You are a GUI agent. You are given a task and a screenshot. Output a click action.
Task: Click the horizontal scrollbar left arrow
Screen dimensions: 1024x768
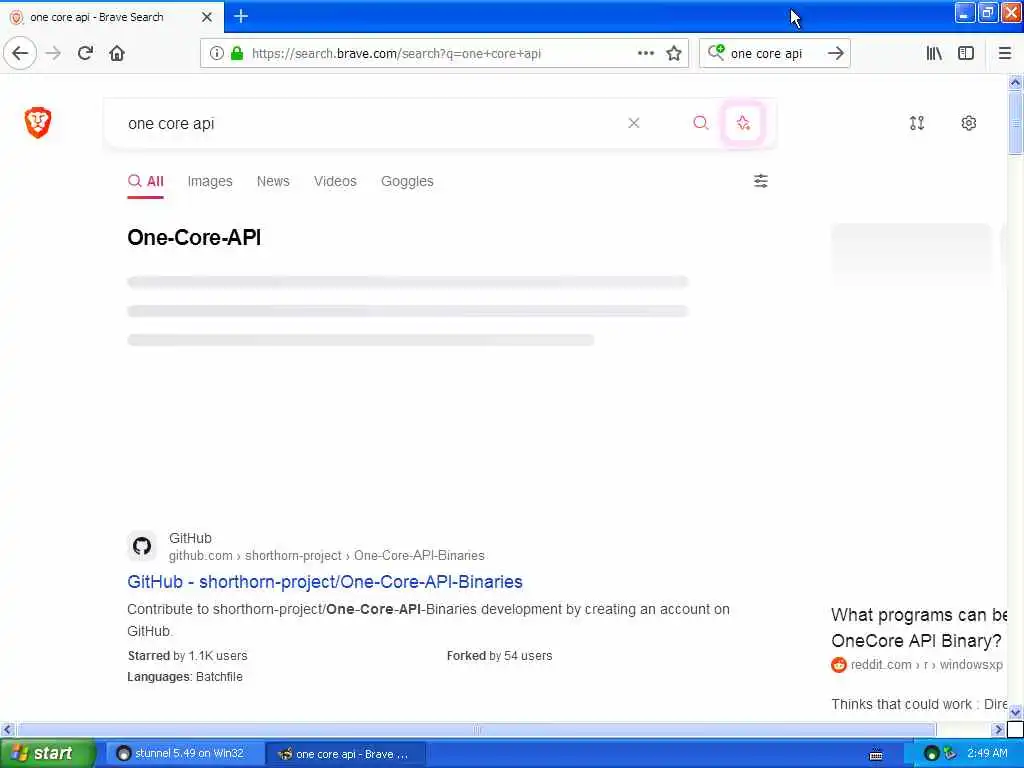pos(7,729)
